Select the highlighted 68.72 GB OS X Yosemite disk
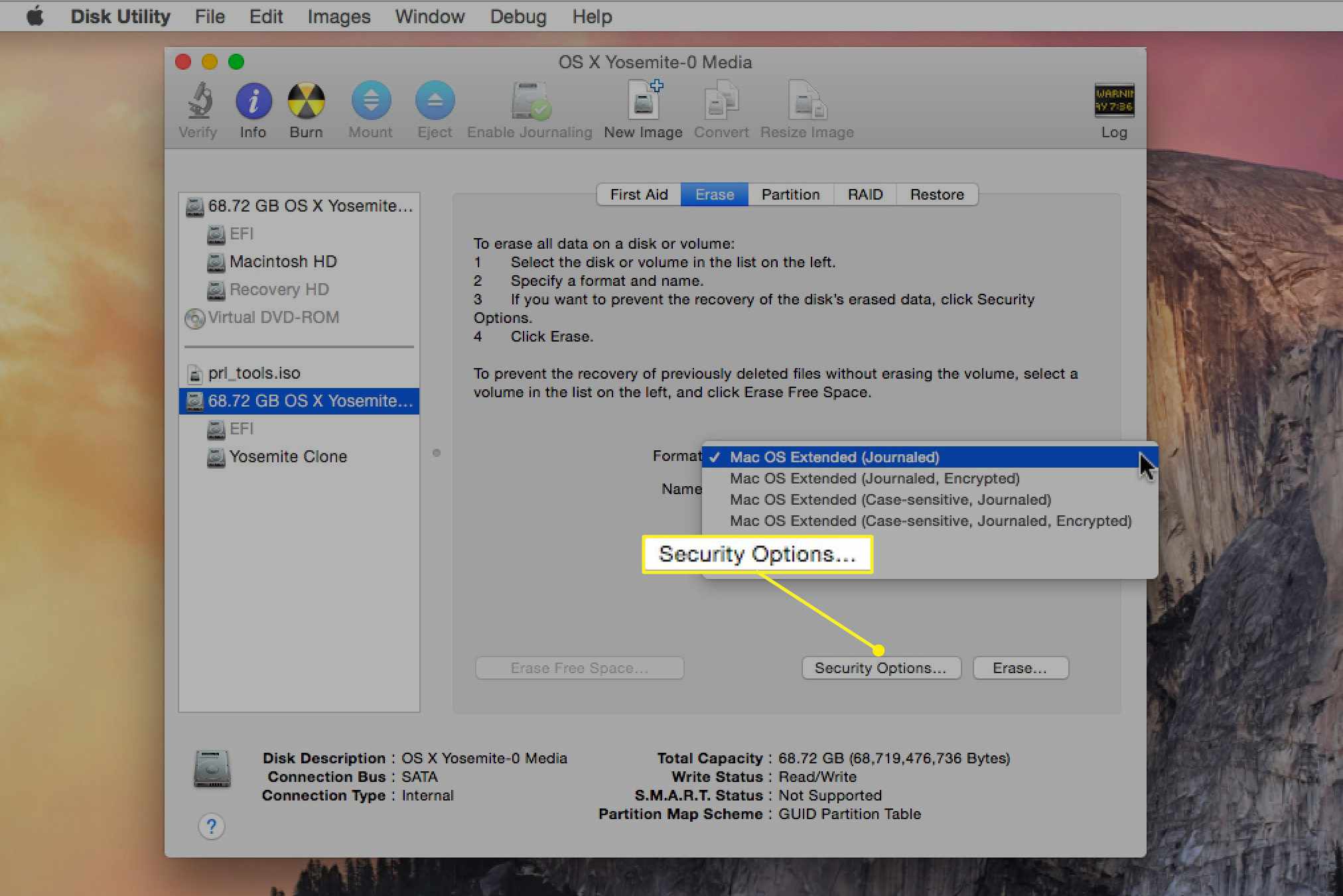 coord(299,401)
